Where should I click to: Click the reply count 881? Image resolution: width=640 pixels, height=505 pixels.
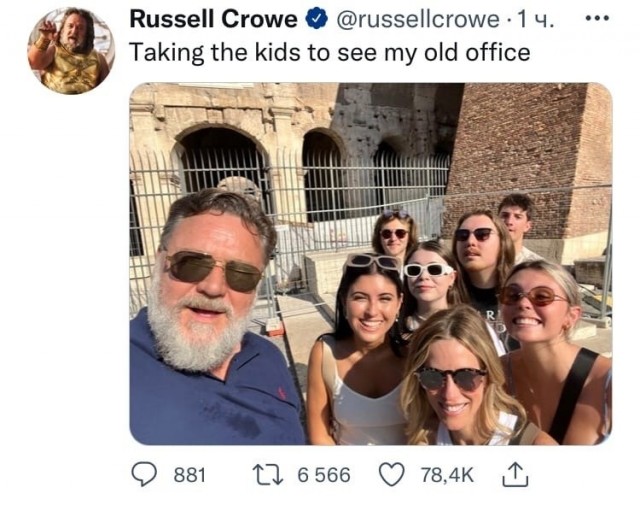point(189,475)
